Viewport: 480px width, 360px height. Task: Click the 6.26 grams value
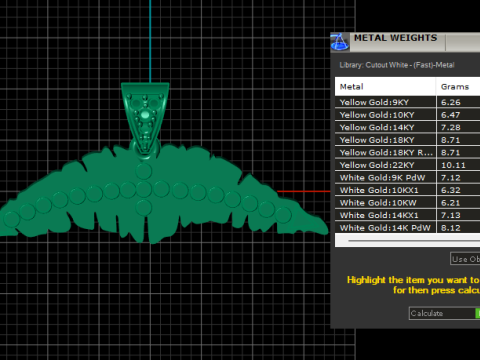[451, 102]
